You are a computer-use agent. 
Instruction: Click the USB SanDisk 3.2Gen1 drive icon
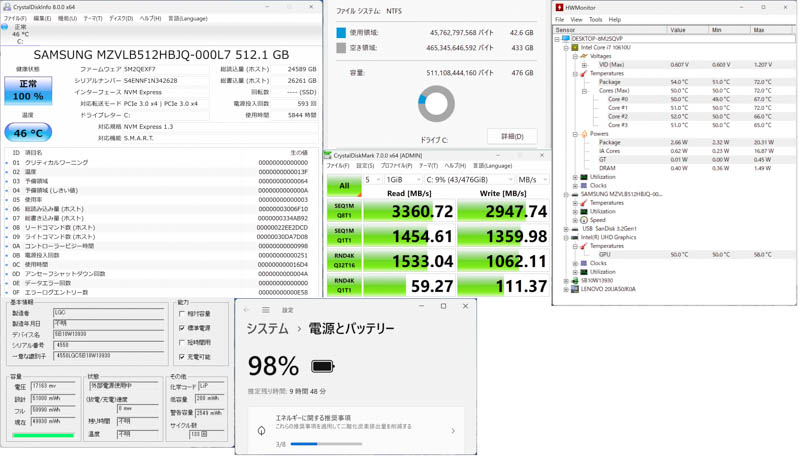coord(574,229)
